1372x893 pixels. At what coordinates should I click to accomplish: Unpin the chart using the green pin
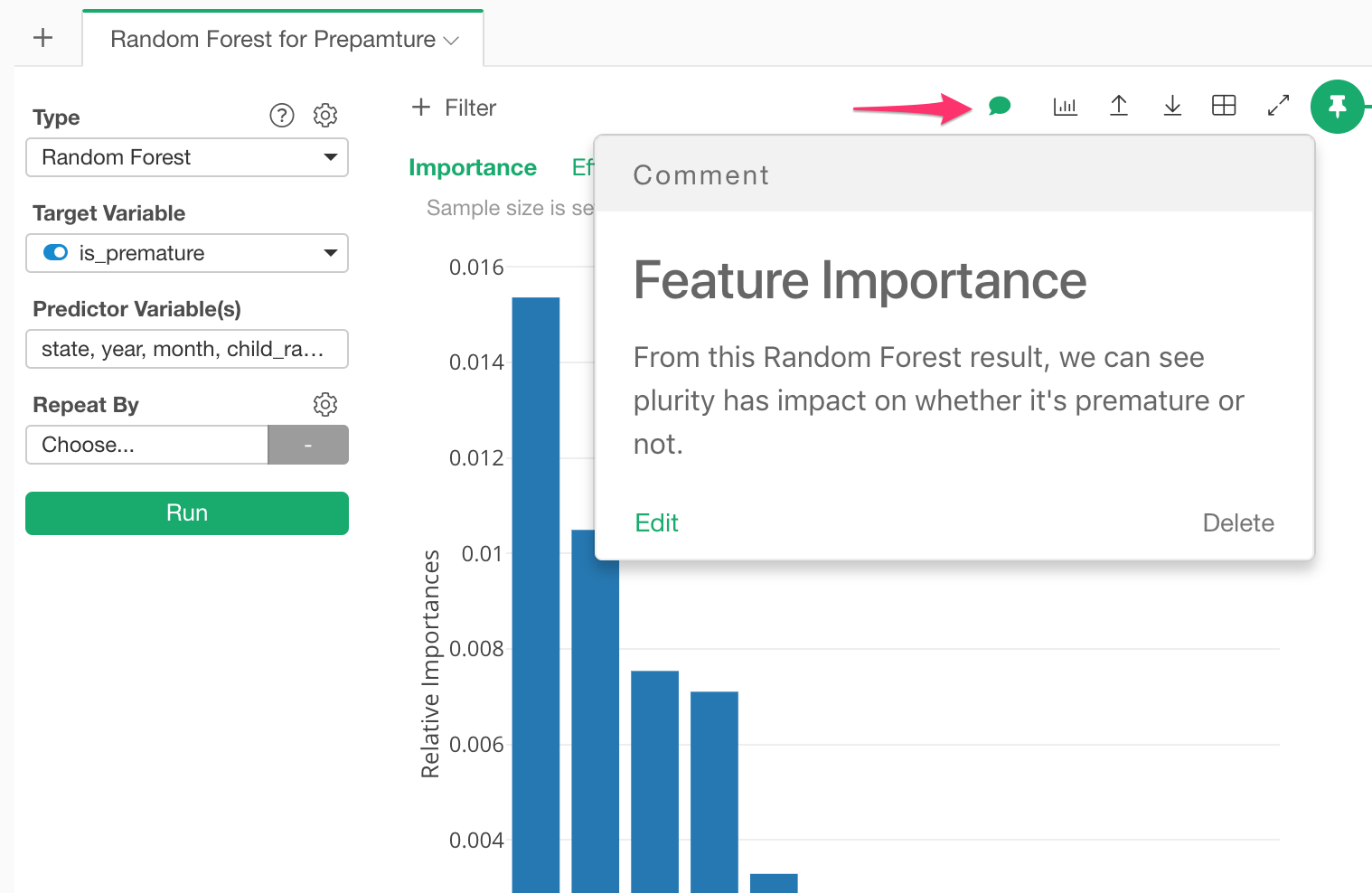coord(1338,106)
